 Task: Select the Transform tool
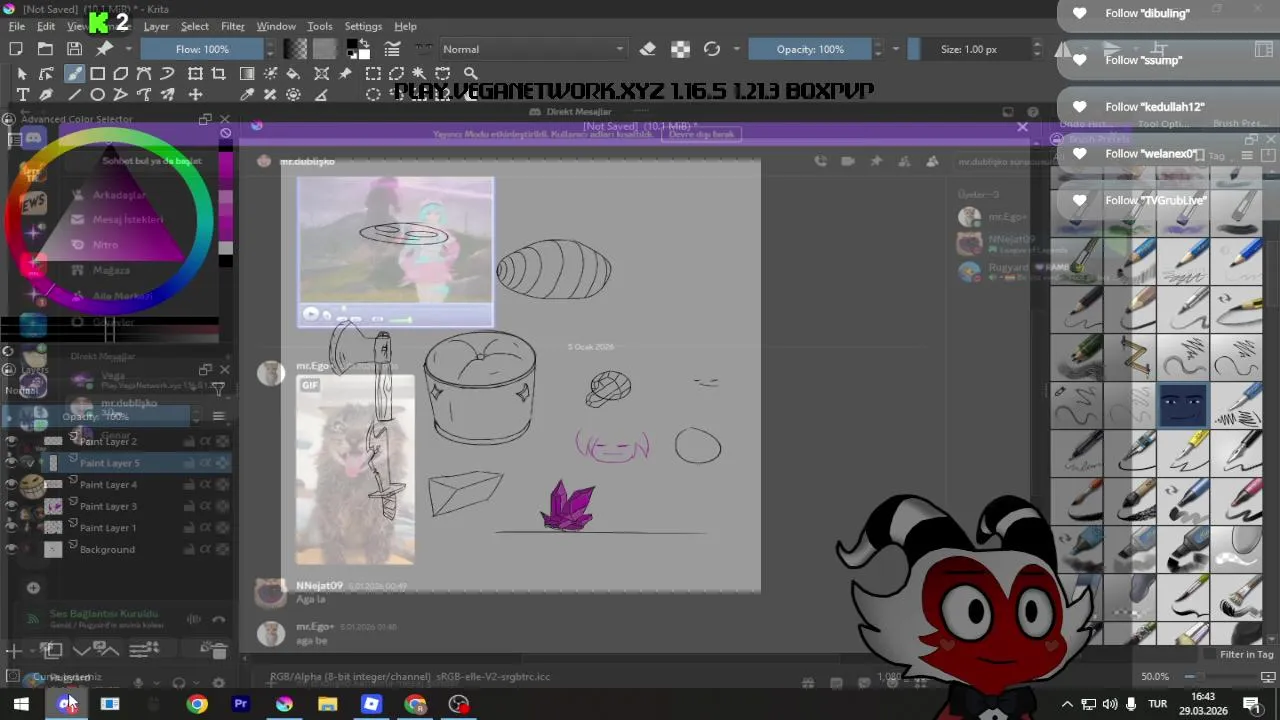[x=196, y=73]
